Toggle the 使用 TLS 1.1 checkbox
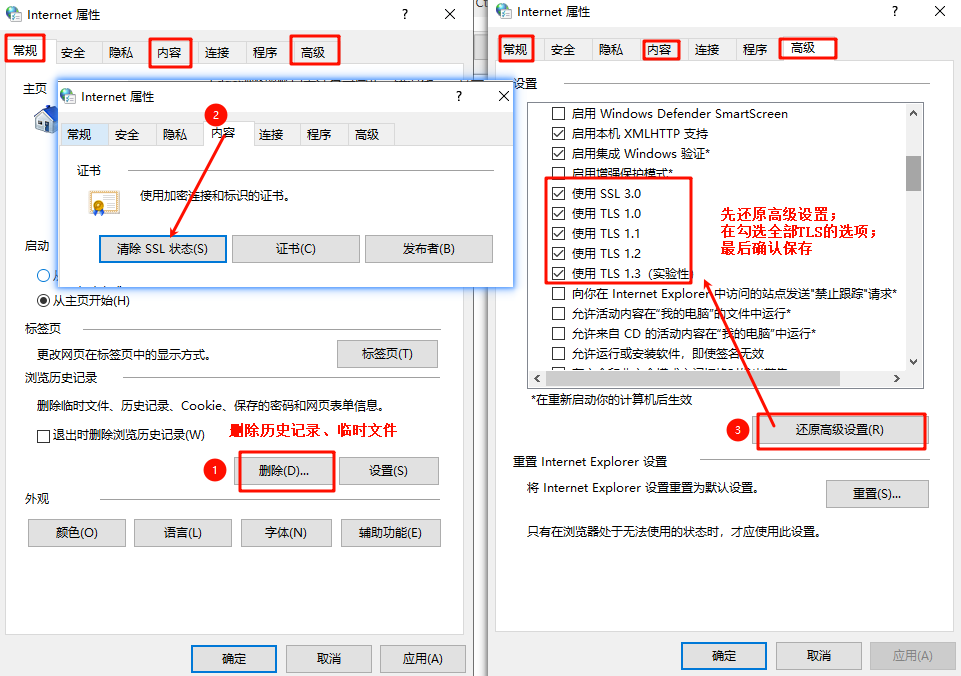This screenshot has width=961, height=676. [x=558, y=234]
